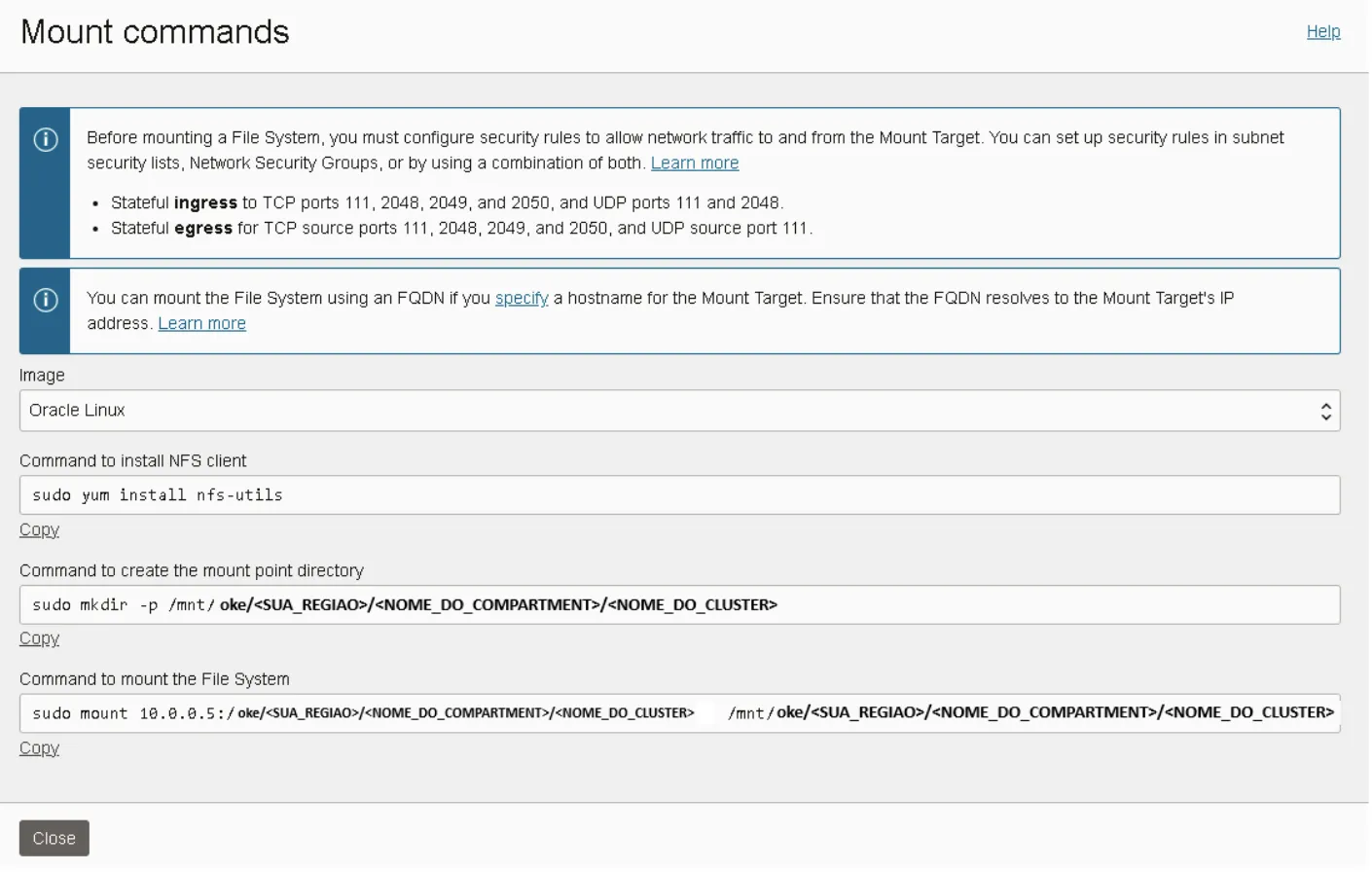1372x872 pixels.
Task: Click the Stateful egress rule bullet
Action: pyautogui.click(x=461, y=228)
